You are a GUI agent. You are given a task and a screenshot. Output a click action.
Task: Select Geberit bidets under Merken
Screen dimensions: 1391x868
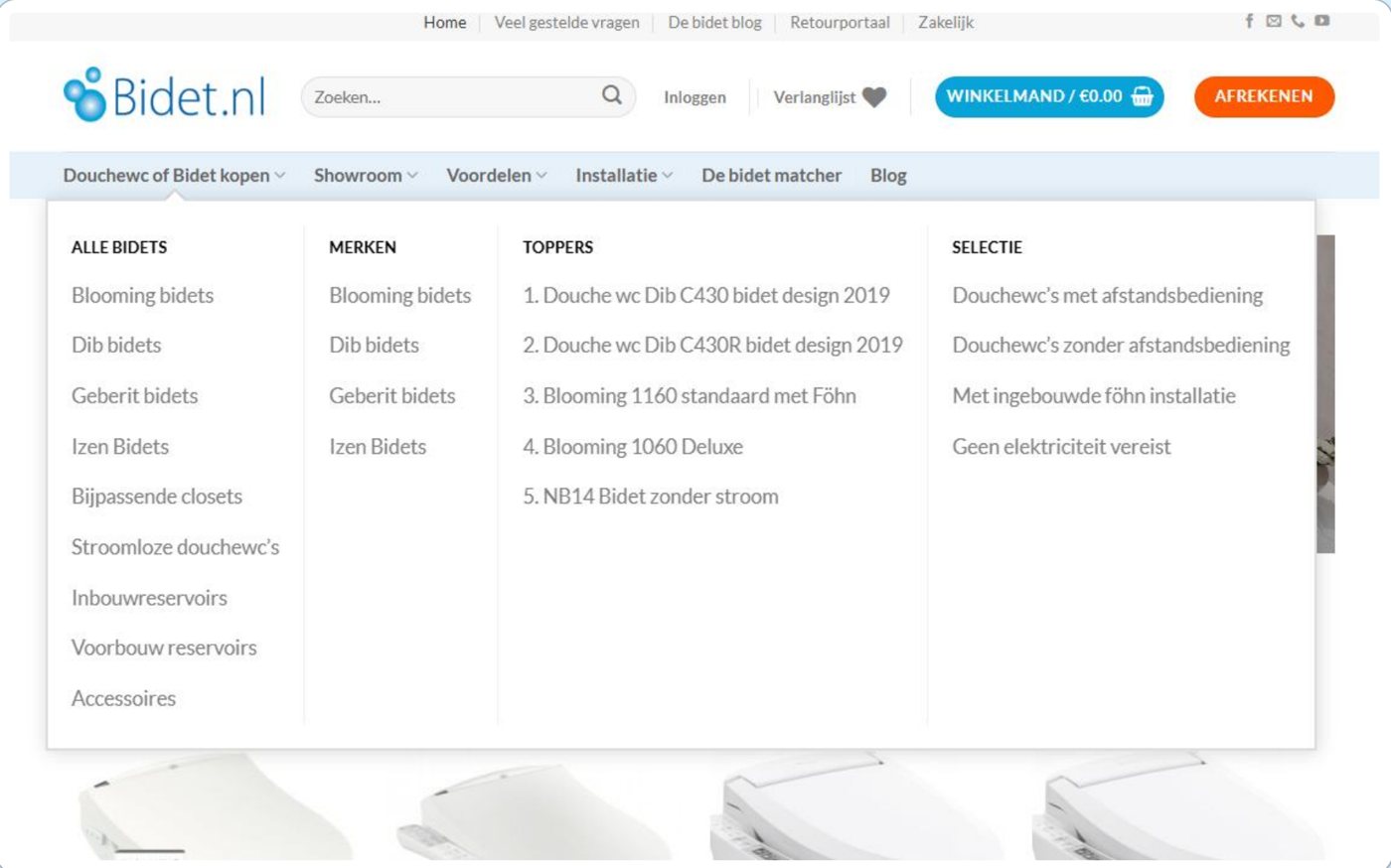[392, 396]
